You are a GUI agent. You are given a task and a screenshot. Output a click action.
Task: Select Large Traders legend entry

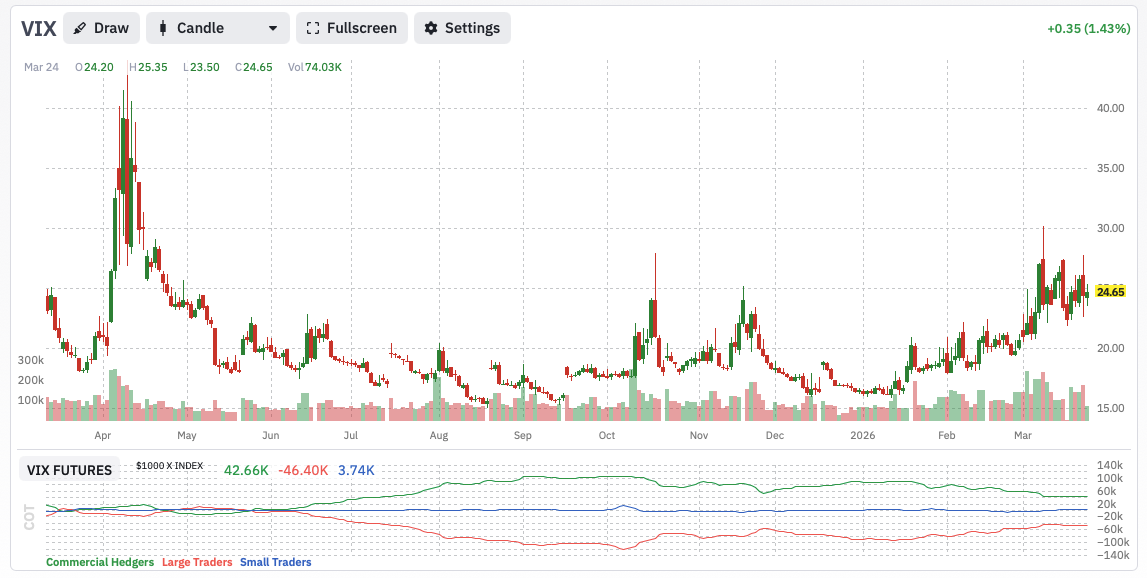[x=197, y=562]
